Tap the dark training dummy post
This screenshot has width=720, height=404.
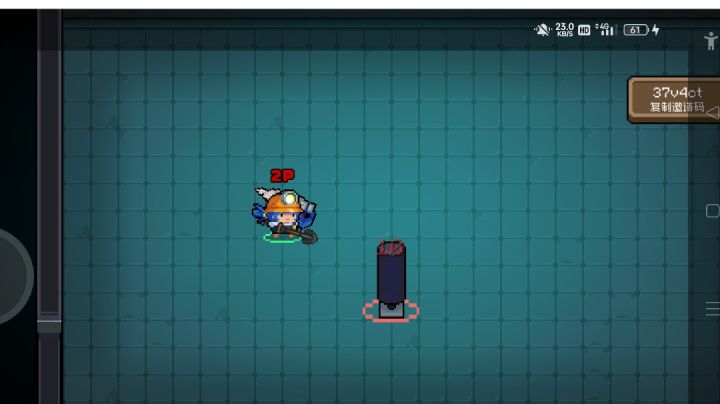click(391, 280)
